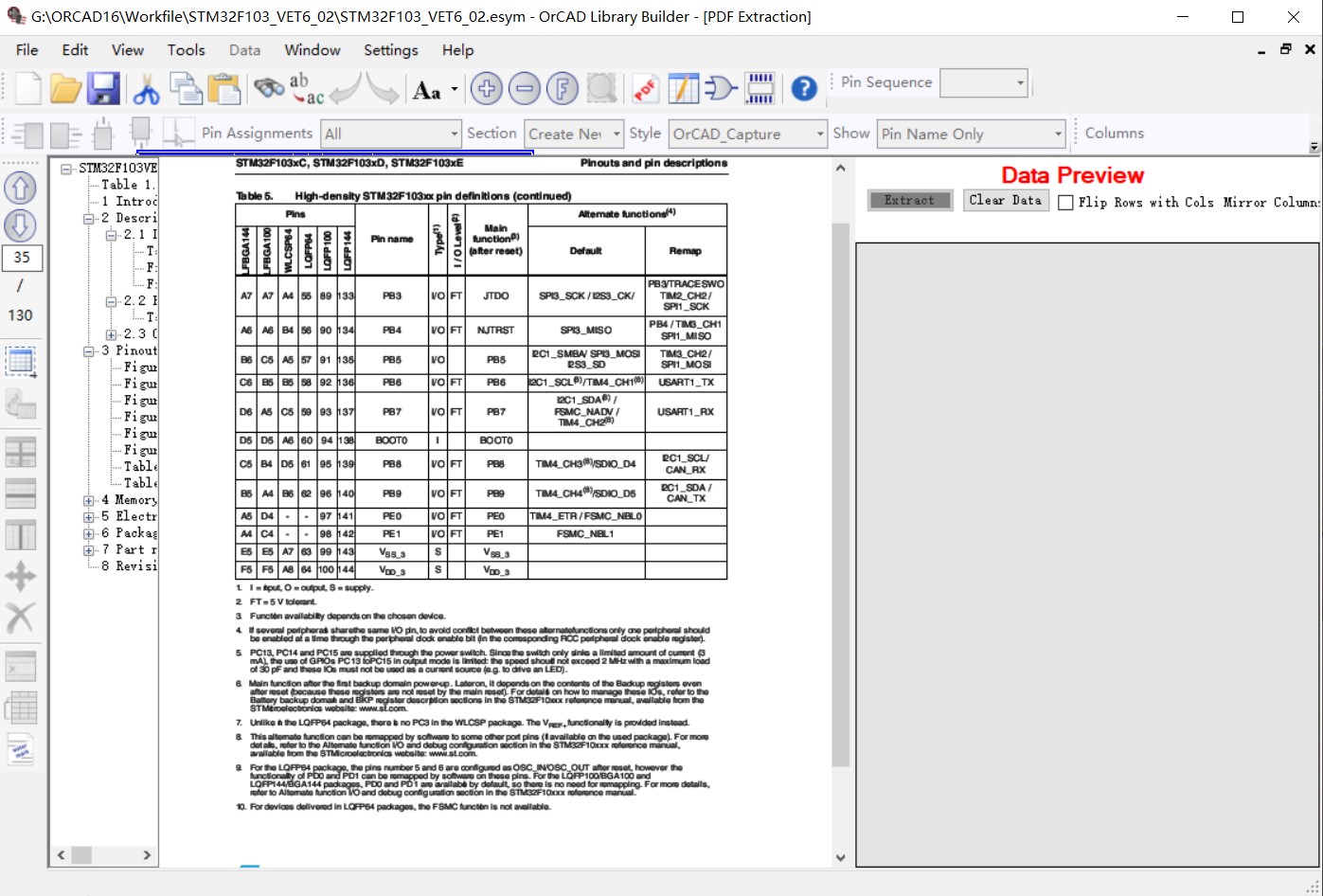Click the logic gate symbol icon
This screenshot has height=896, width=1323.
[x=721, y=87]
